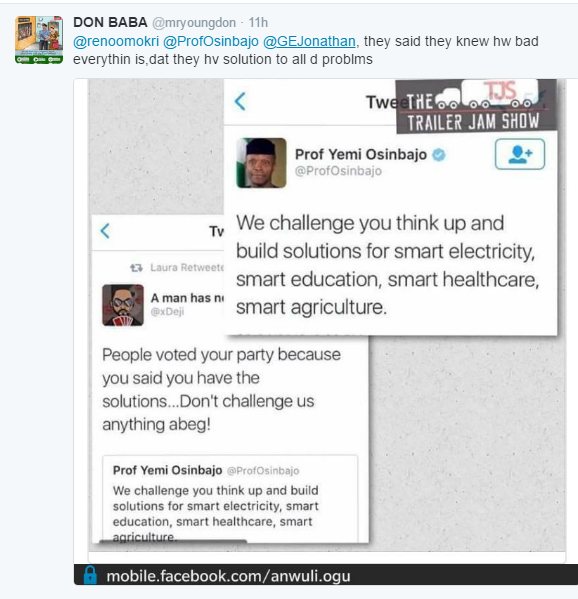The width and height of the screenshot is (578, 599).
Task: Click the @ProfOsinbajo handle under the name
Action: coord(338,171)
